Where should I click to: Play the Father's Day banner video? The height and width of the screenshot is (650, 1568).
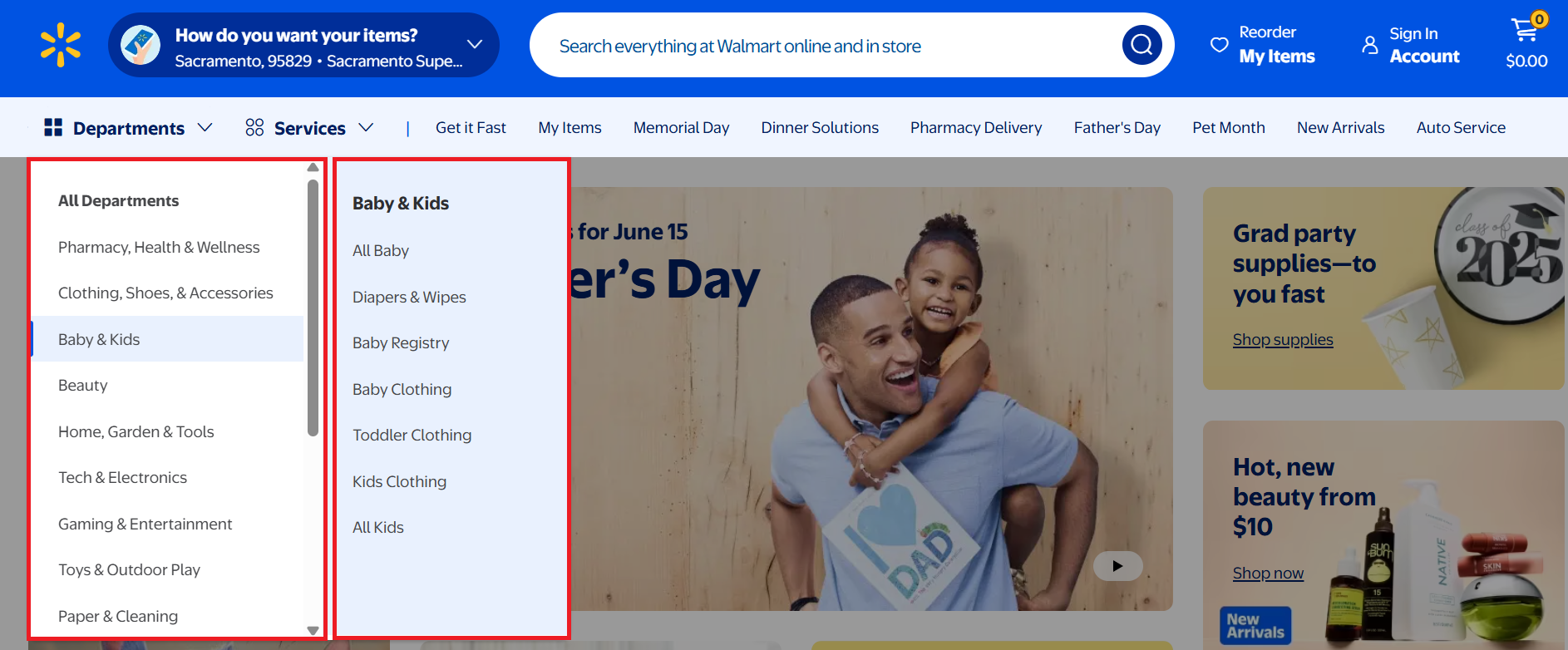(1117, 566)
